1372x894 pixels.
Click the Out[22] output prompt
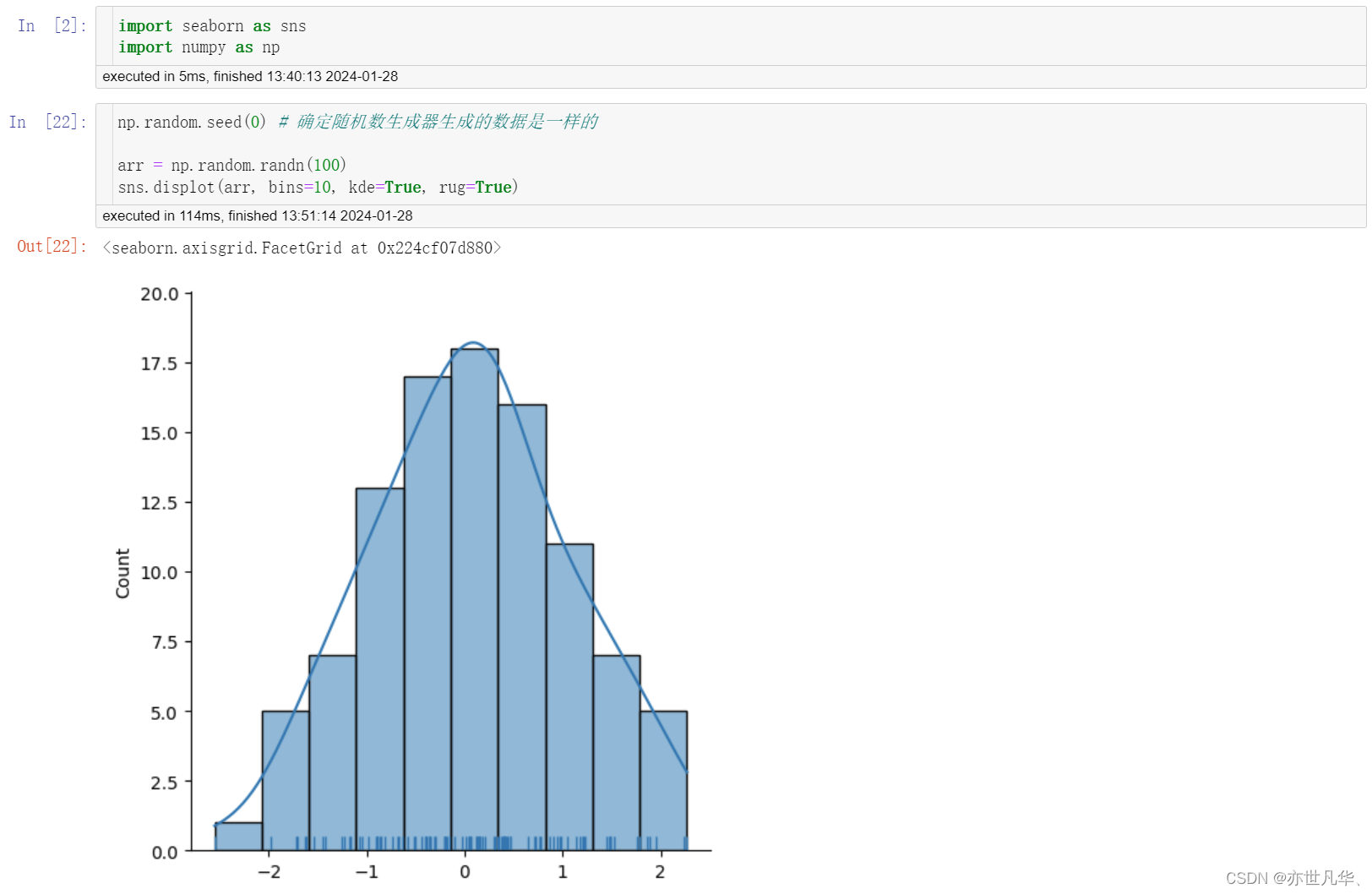52,246
